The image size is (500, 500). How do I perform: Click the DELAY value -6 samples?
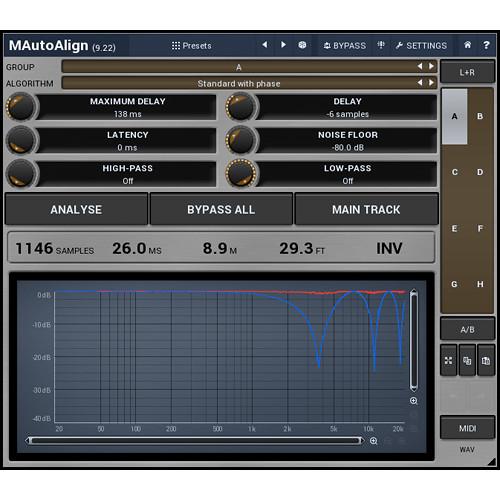click(x=347, y=114)
